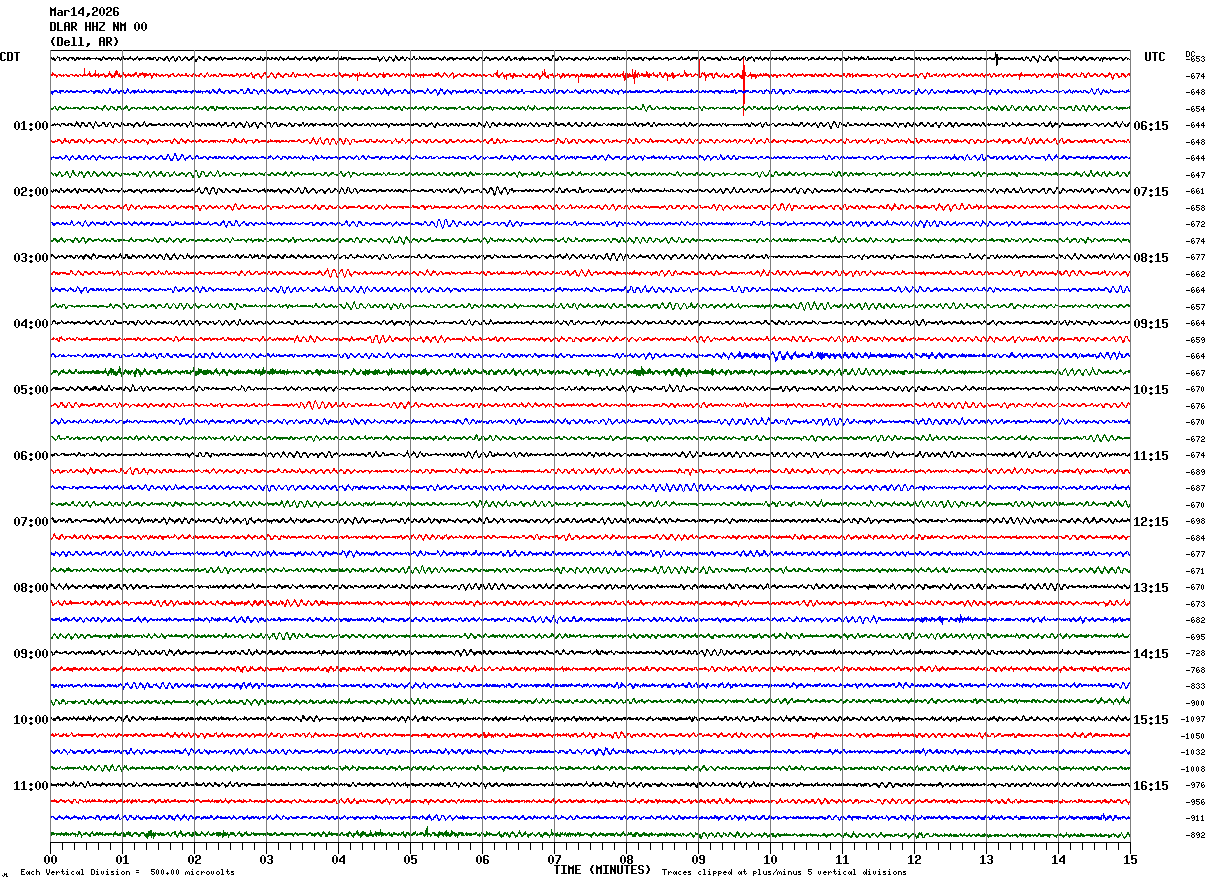This screenshot has width=1210, height=886.
Task: Click the 05:00 CDT row label
Action: click(30, 390)
